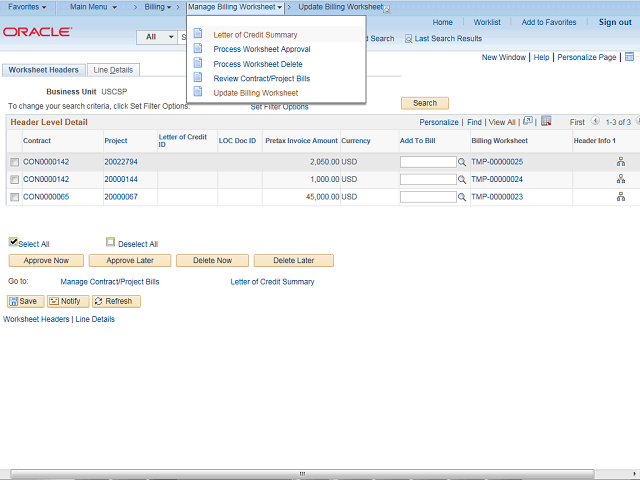Click the Save button with disk icon
640x480 pixels.
[26, 302]
